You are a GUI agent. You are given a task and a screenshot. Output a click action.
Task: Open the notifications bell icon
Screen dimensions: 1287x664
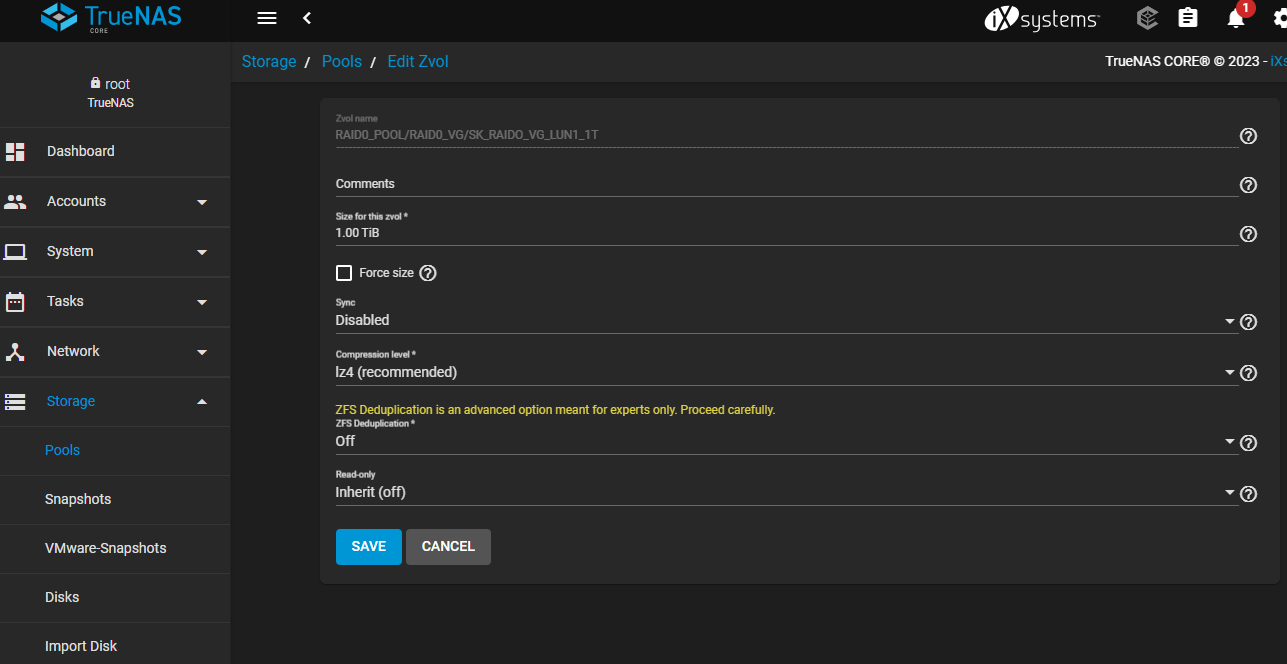[x=1236, y=18]
